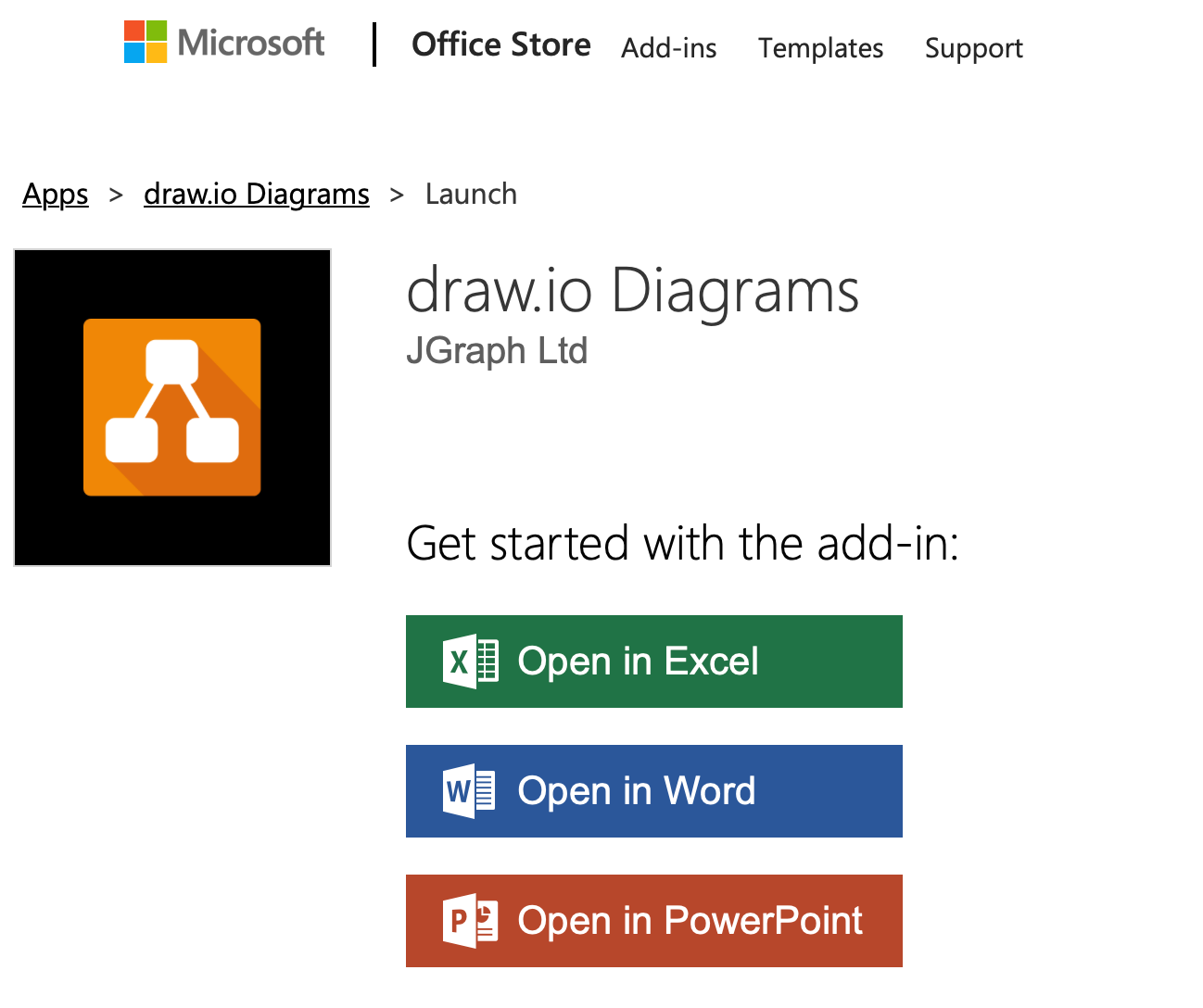Click the Word icon on the blue button

coord(470,791)
